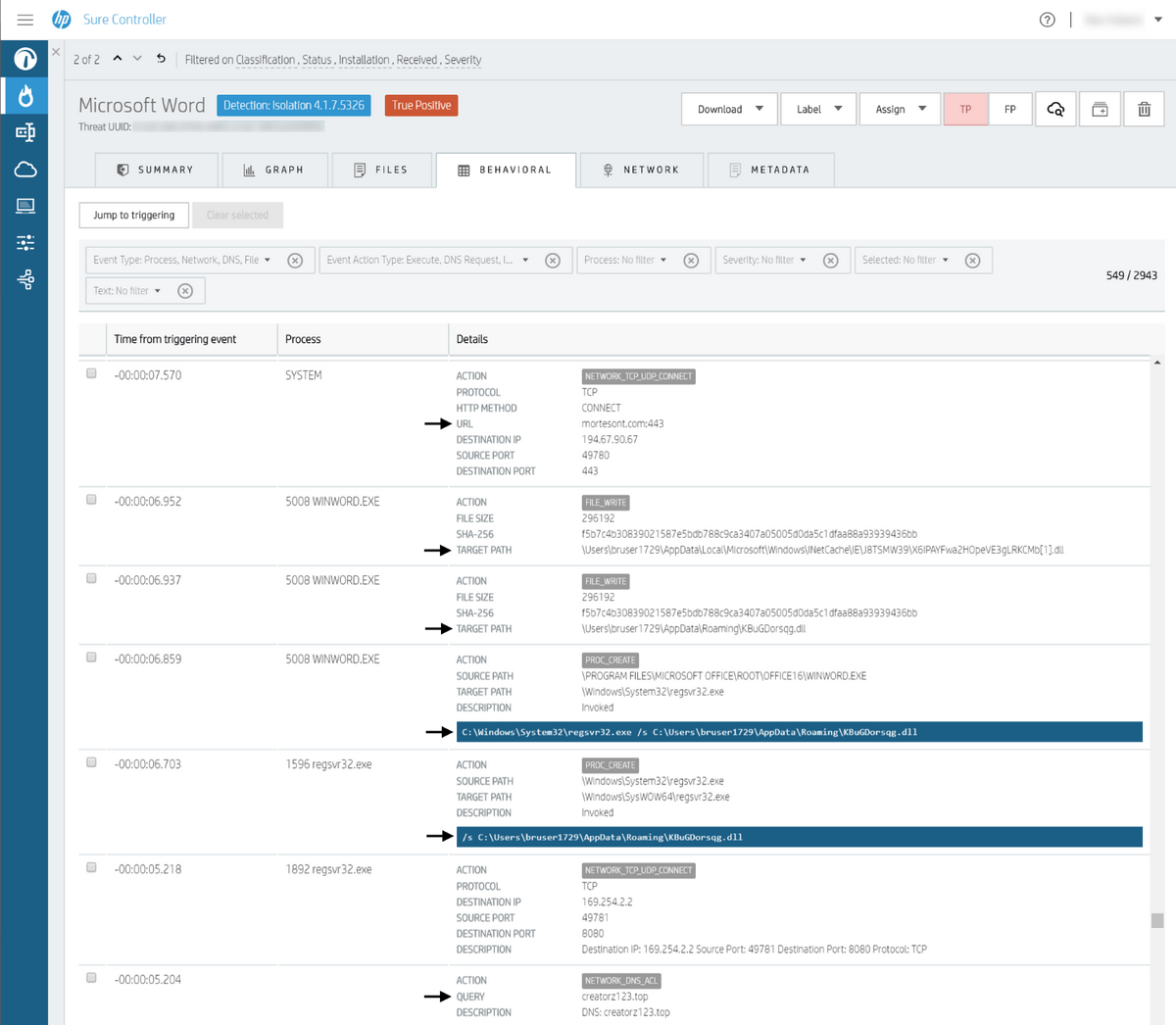Switch to the Metadata tab
Screen dimensions: 1176x1025
pos(770,170)
